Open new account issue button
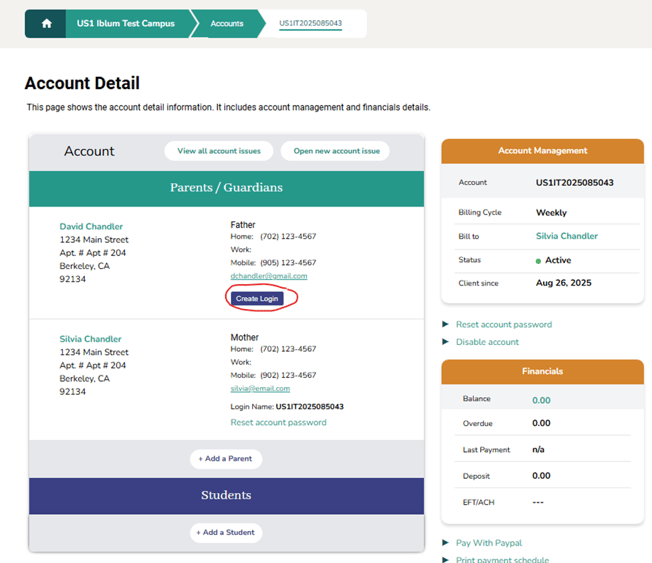 click(x=336, y=151)
